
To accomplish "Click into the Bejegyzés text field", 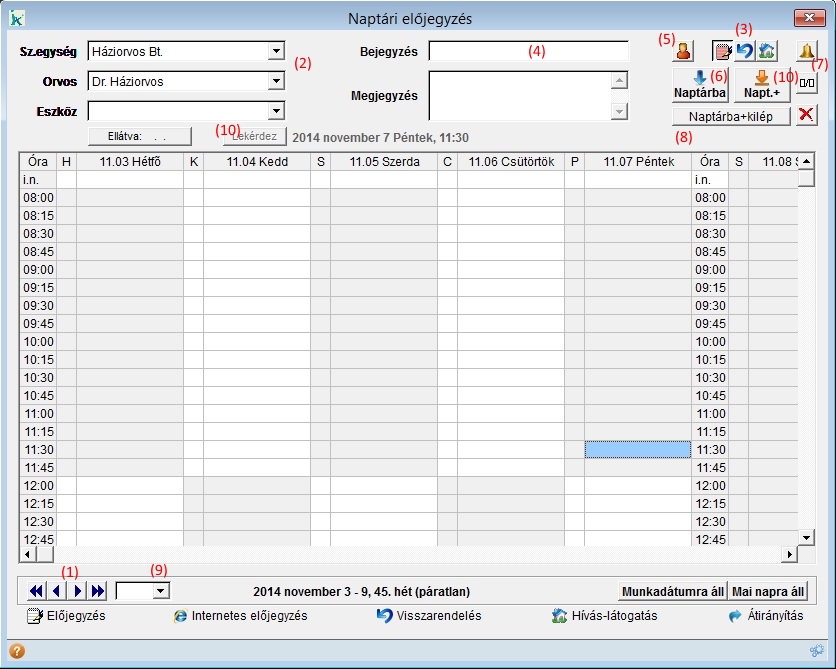I will pos(528,51).
